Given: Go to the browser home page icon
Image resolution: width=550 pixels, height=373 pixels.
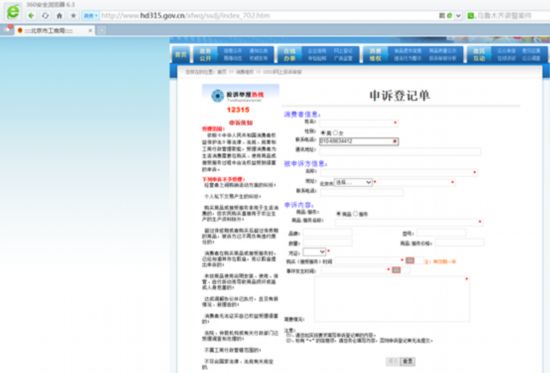Looking at the screenshot, I should coord(59,15).
